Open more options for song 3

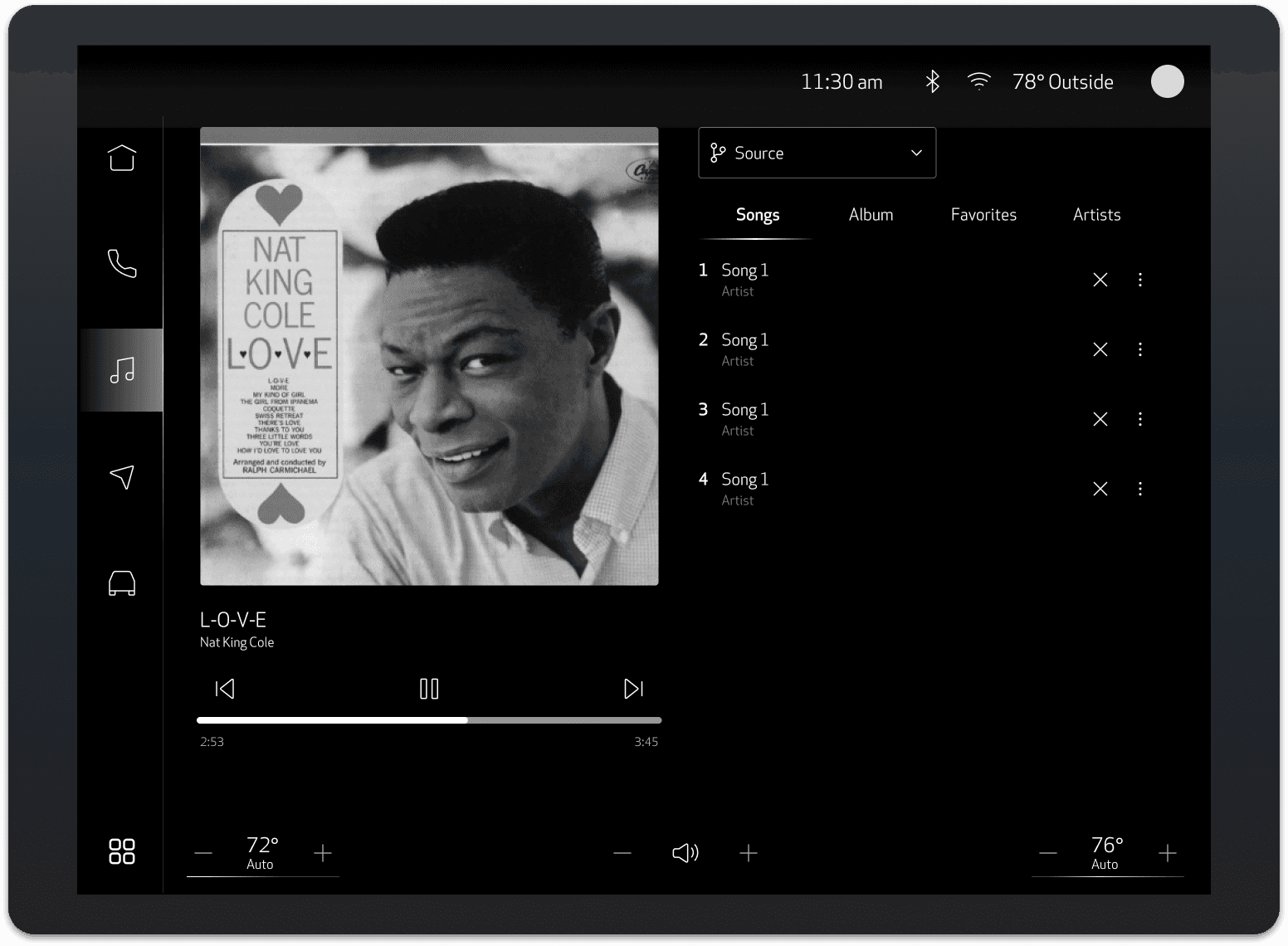click(1140, 419)
